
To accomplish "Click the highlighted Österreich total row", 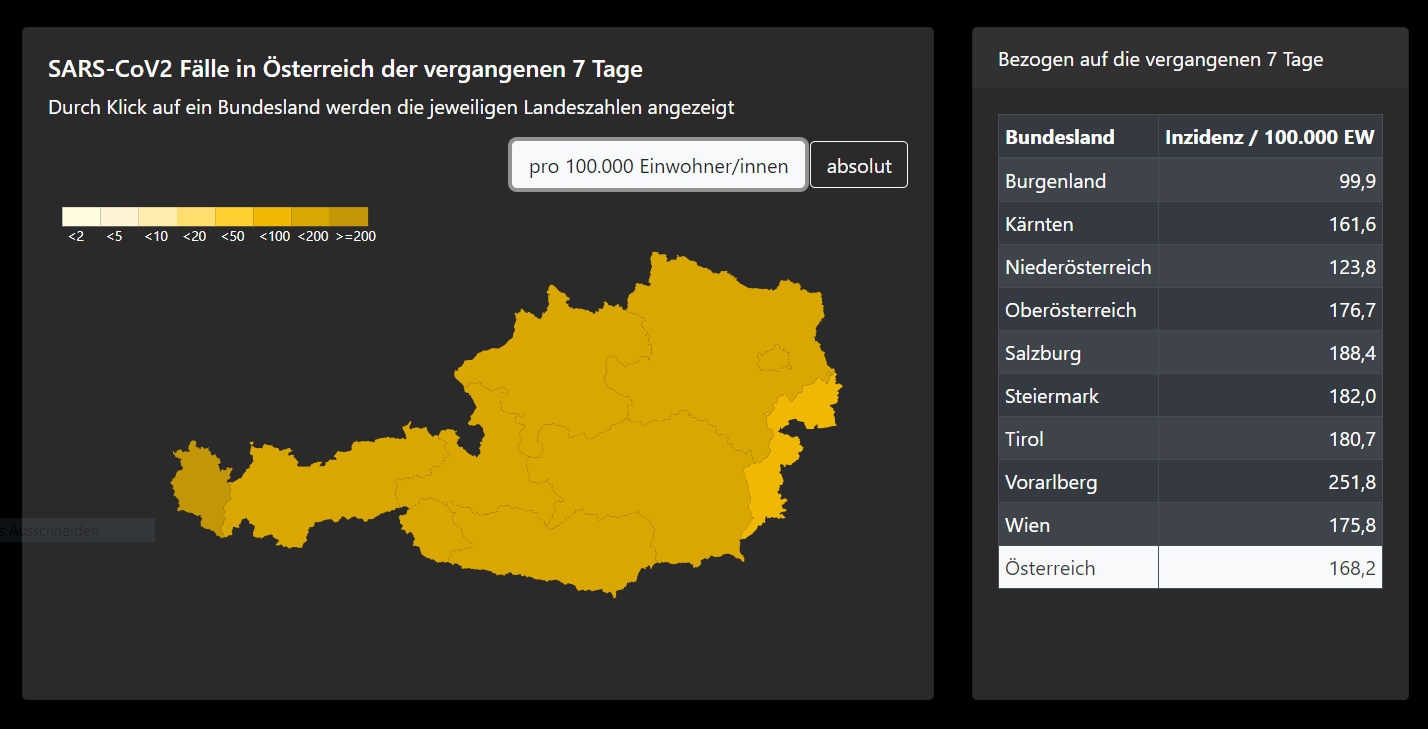I will (x=1190, y=568).
